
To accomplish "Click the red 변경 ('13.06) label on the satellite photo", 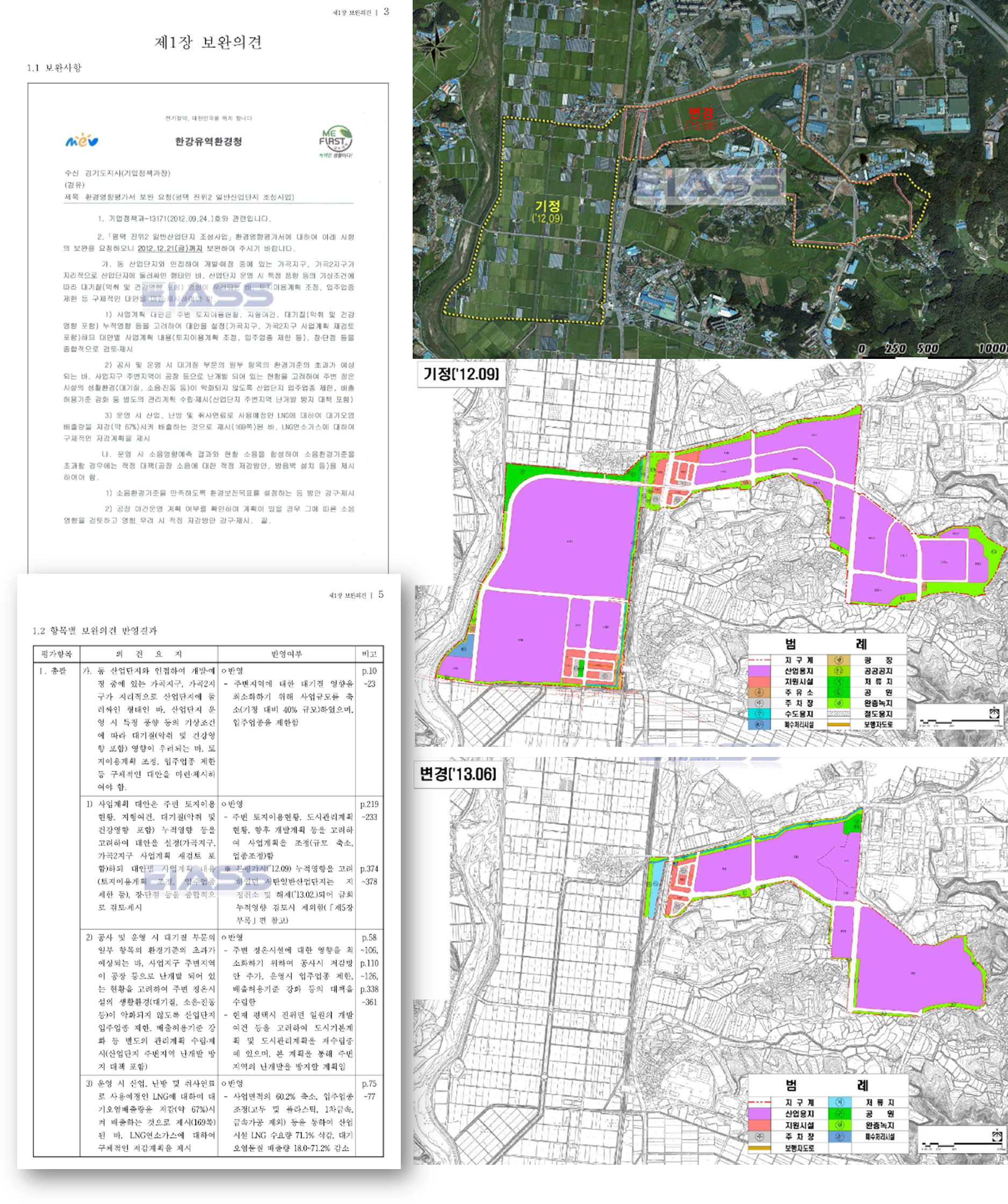I will (x=701, y=118).
